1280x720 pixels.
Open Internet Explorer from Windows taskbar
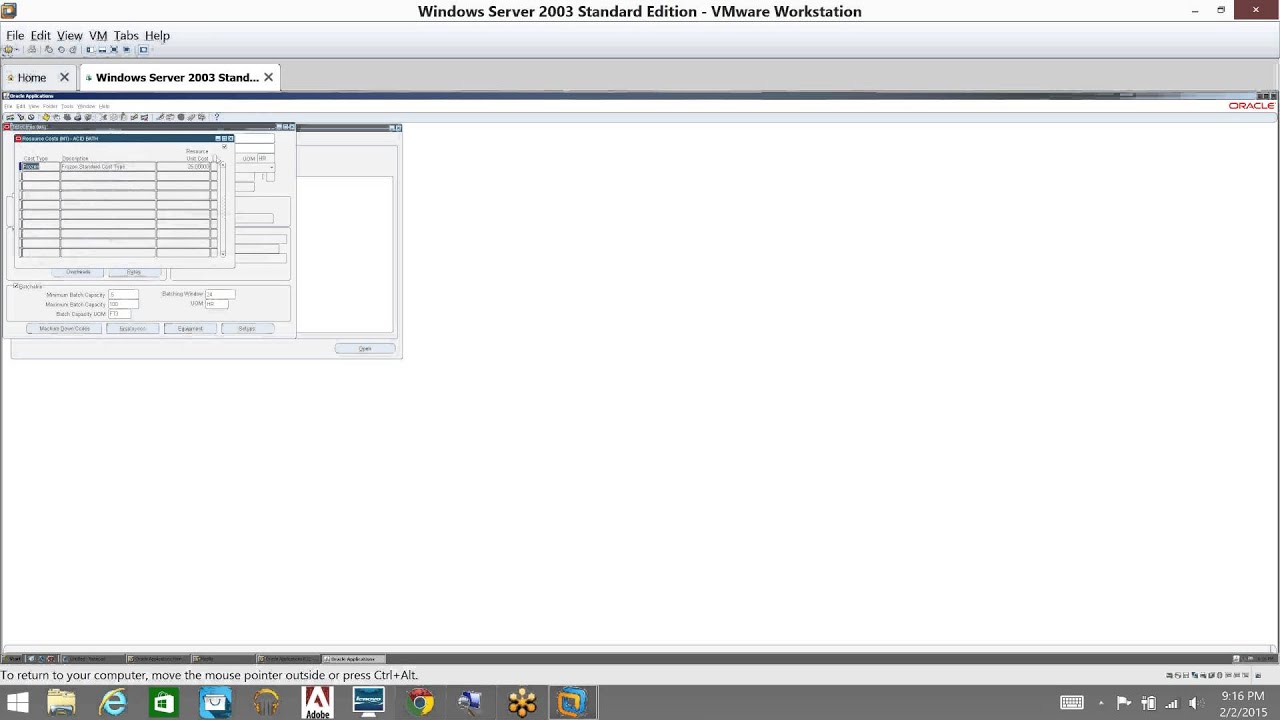pyautogui.click(x=113, y=703)
